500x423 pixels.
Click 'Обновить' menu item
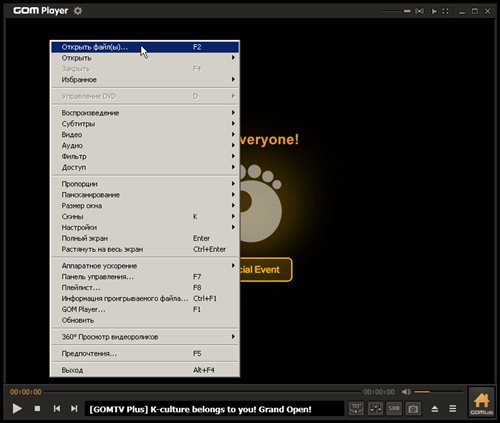click(x=145, y=320)
